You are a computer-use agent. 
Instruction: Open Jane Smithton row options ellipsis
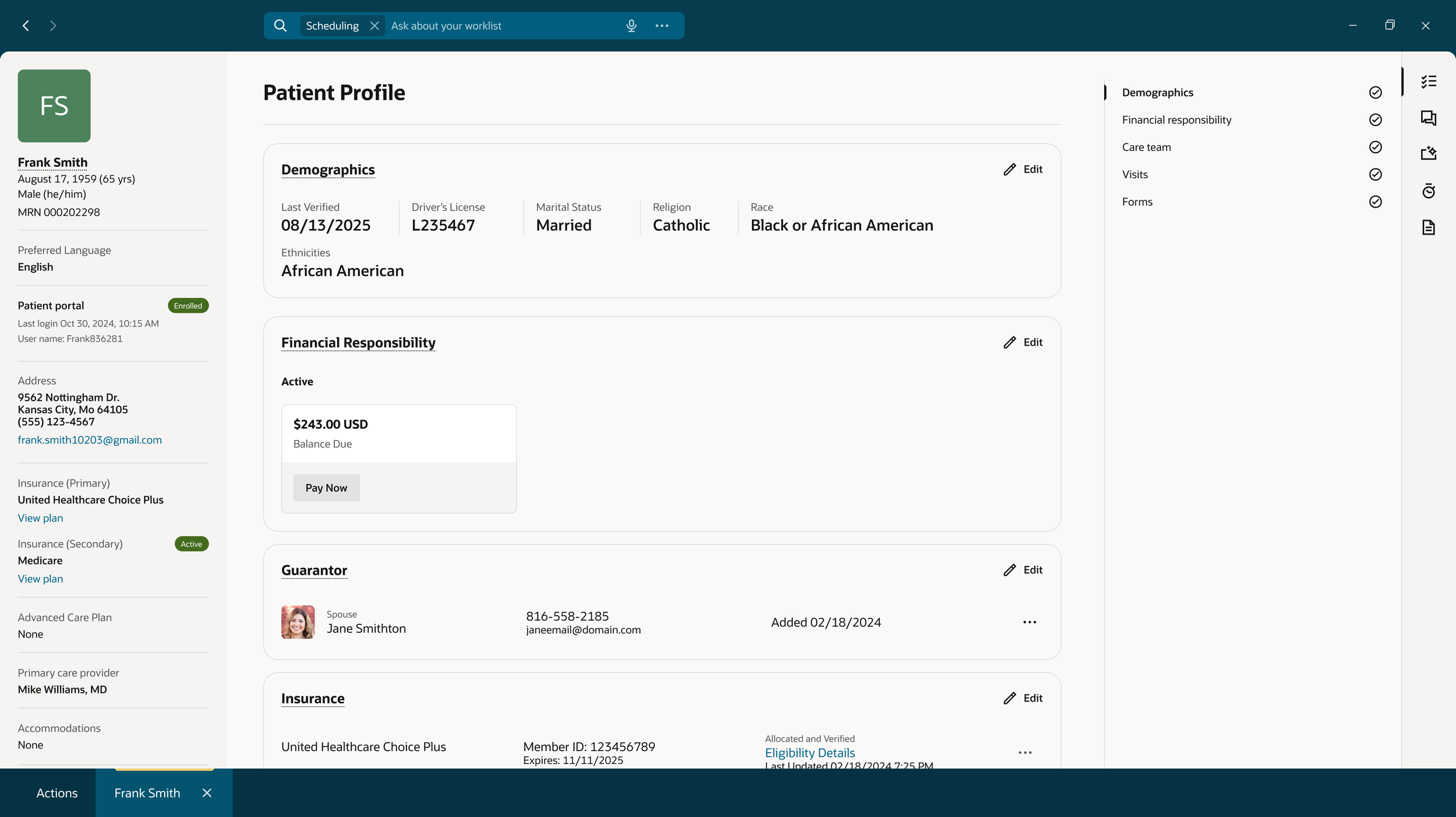1029,622
